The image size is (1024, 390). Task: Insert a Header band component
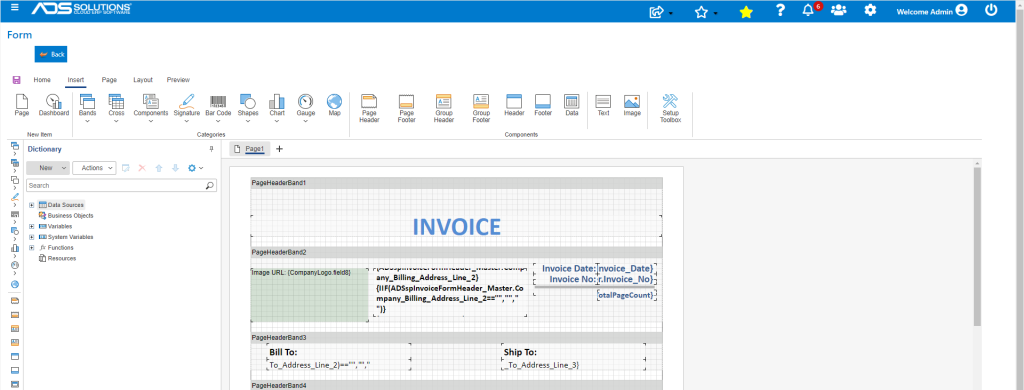(514, 106)
